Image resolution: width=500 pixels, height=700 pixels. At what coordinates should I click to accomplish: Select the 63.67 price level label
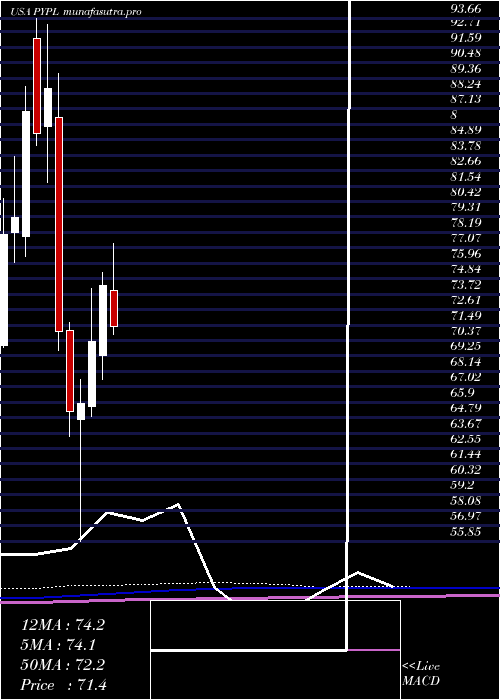(x=466, y=425)
